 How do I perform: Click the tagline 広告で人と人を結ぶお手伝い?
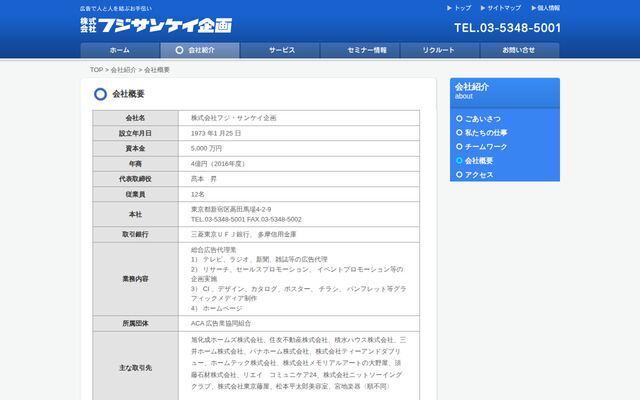pos(116,8)
